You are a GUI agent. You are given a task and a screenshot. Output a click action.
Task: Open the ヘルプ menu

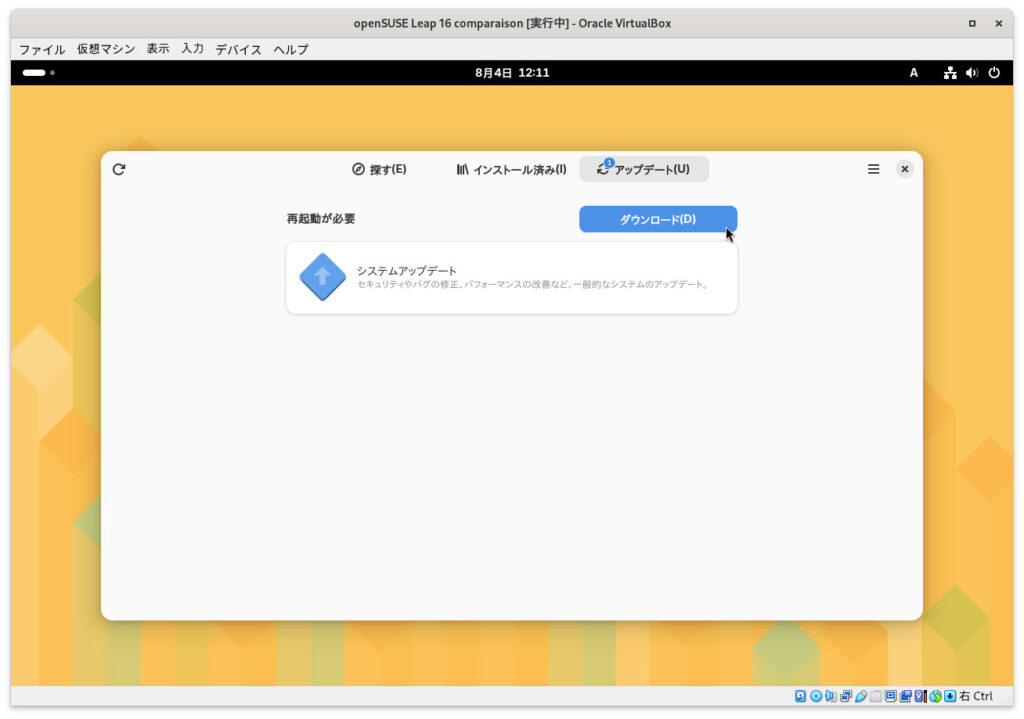tap(291, 49)
